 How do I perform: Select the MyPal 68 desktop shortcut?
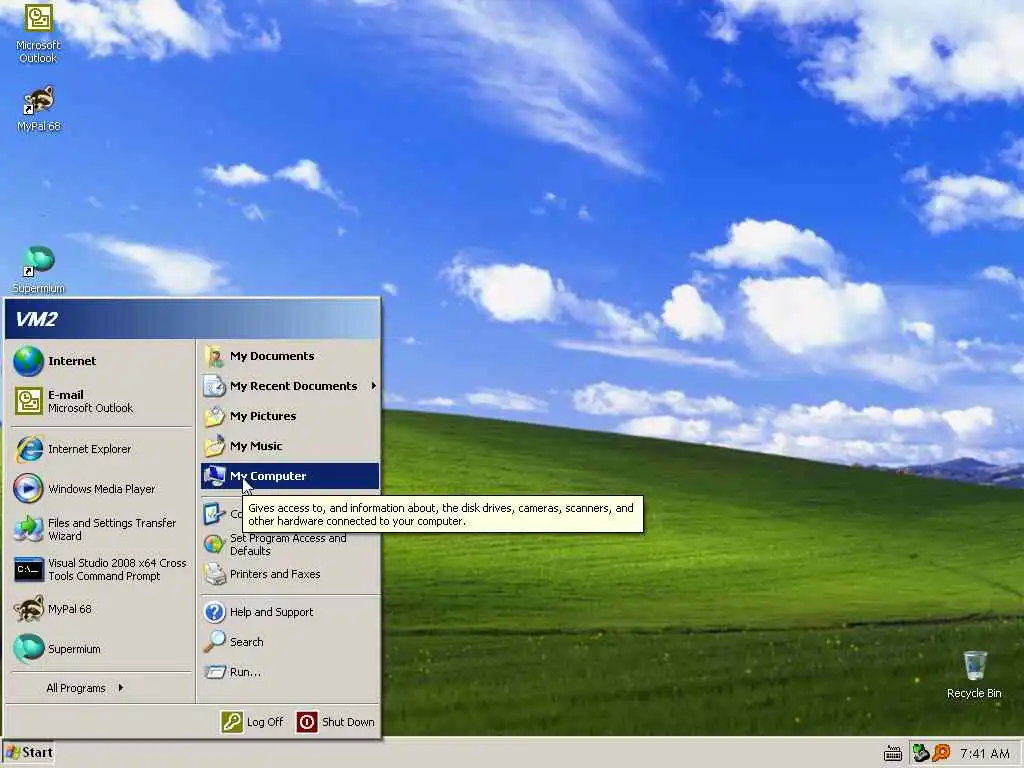coord(39,109)
